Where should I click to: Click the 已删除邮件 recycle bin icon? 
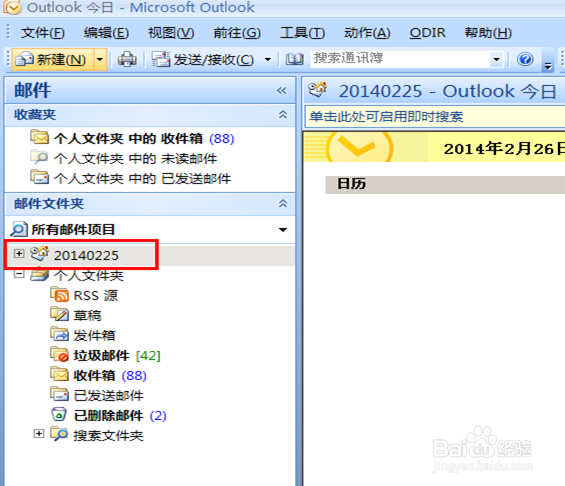tap(59, 414)
